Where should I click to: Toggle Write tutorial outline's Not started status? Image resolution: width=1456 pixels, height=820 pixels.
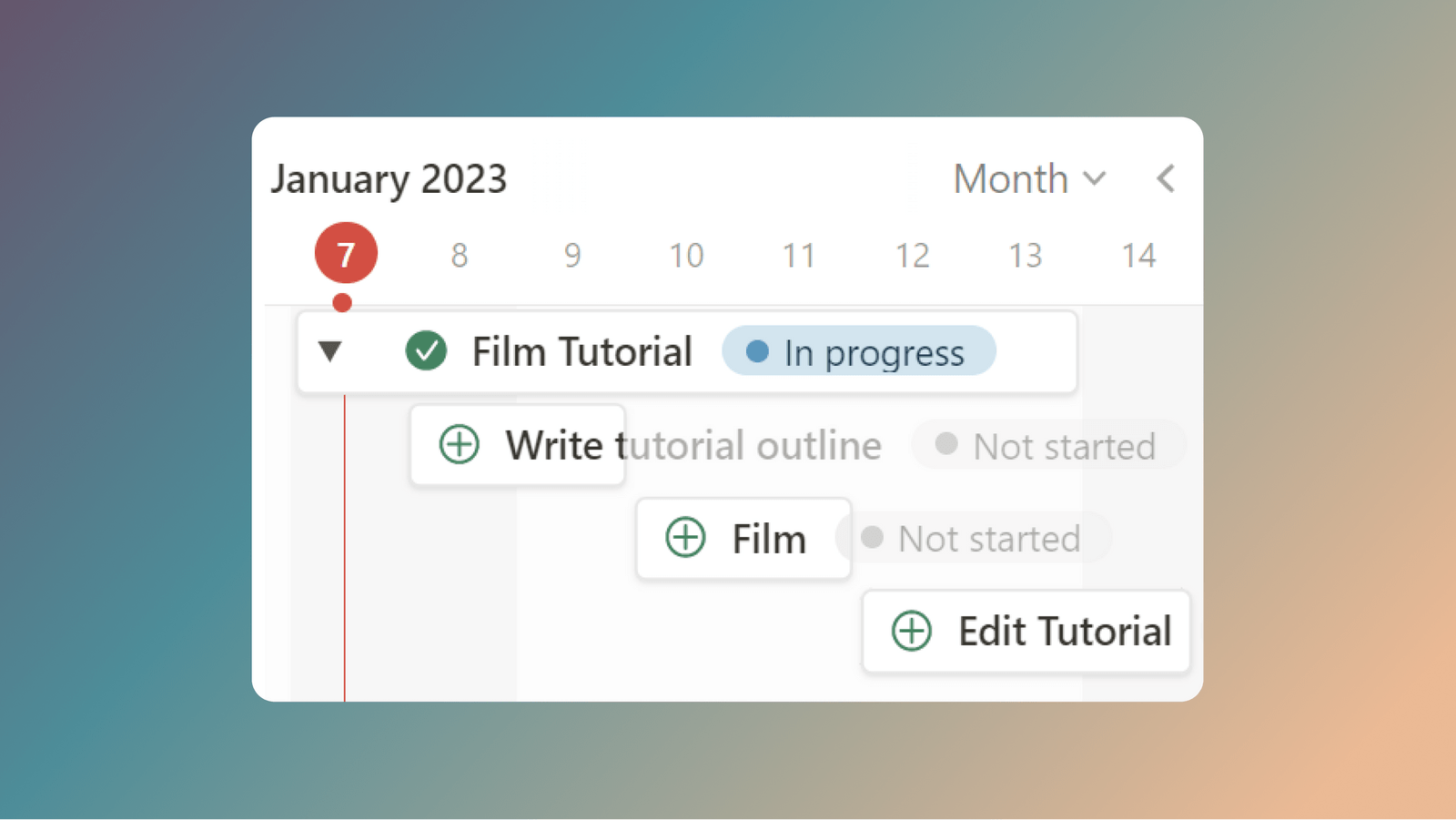pyautogui.click(x=1046, y=445)
